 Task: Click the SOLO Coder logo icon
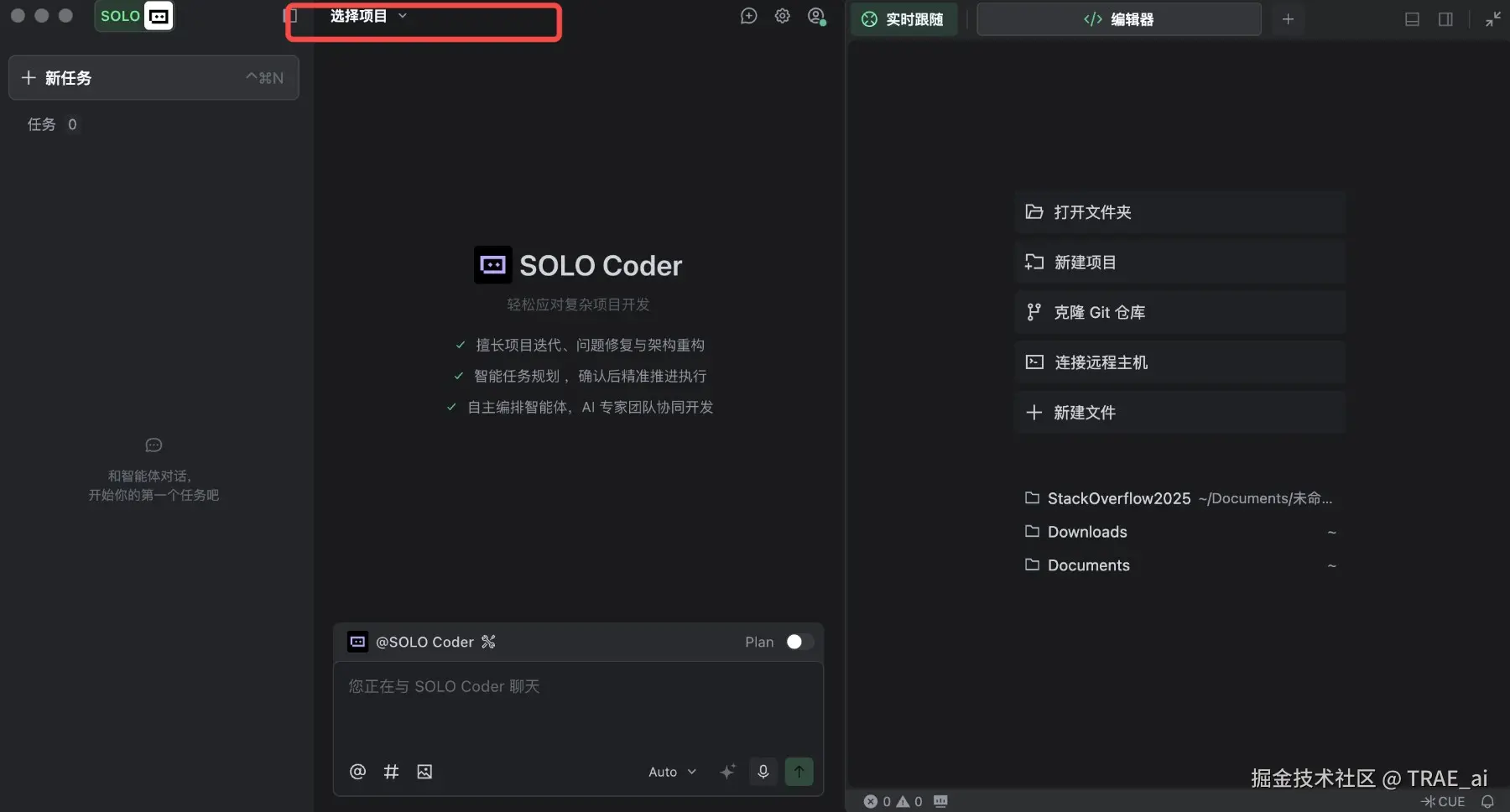coord(492,265)
